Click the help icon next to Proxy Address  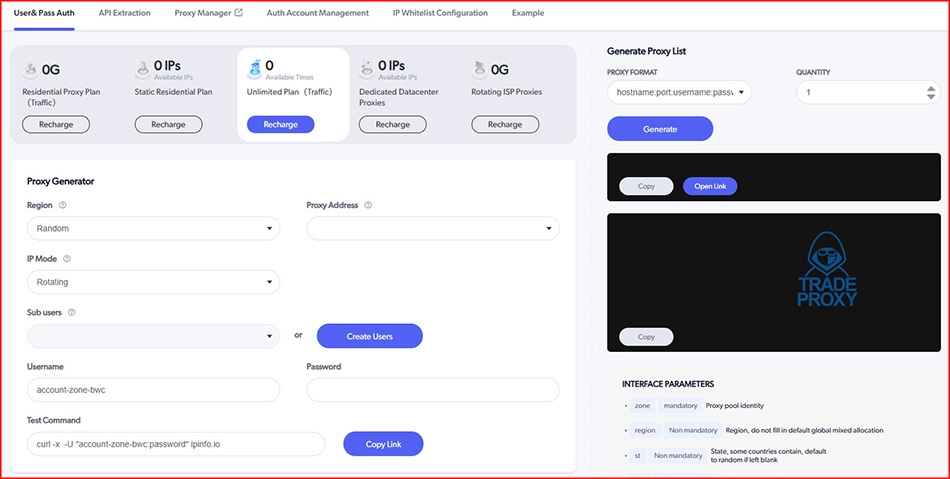click(368, 205)
